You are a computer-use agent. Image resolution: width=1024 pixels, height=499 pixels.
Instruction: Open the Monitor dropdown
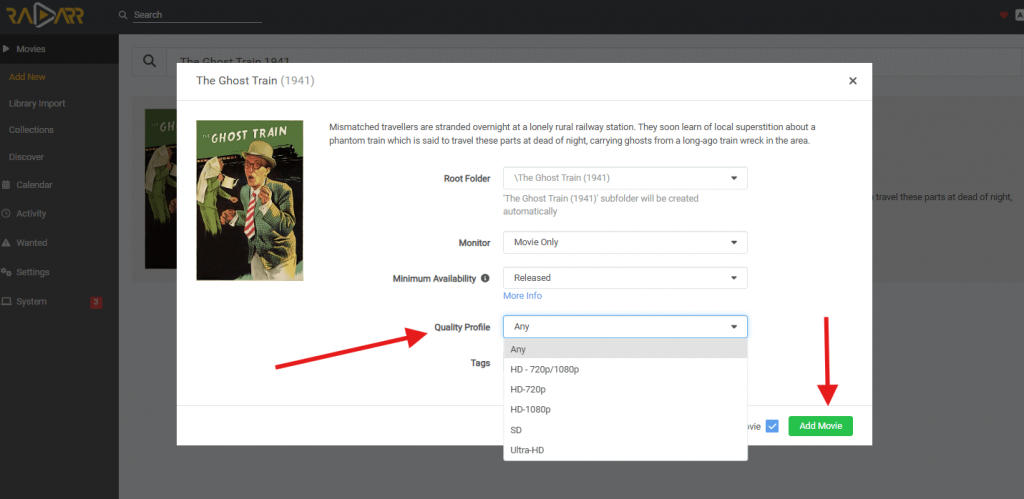[x=625, y=242]
